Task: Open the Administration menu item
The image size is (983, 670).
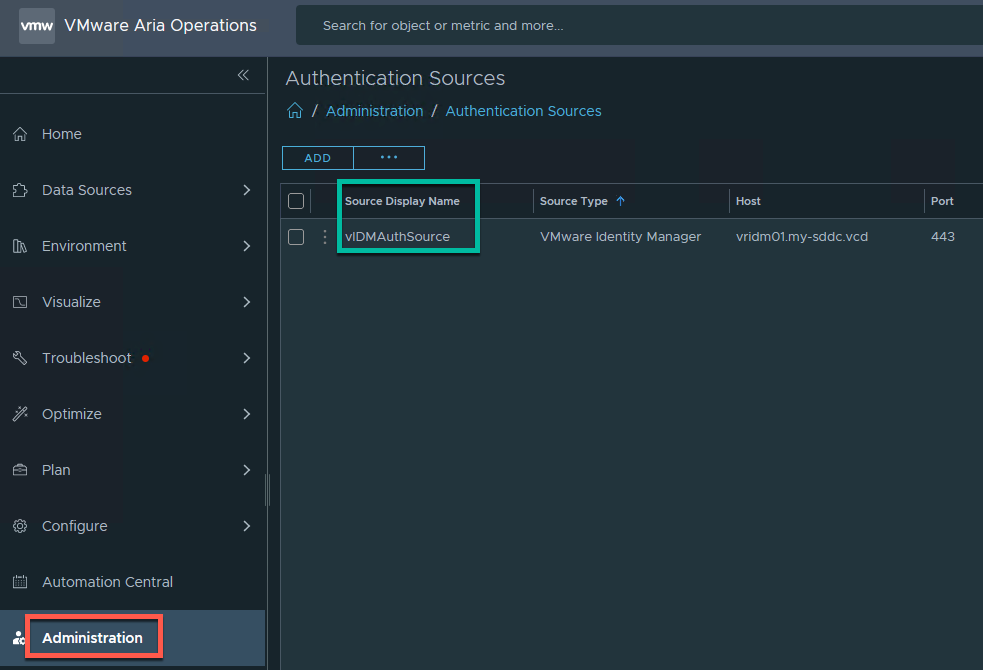Action: [94, 637]
